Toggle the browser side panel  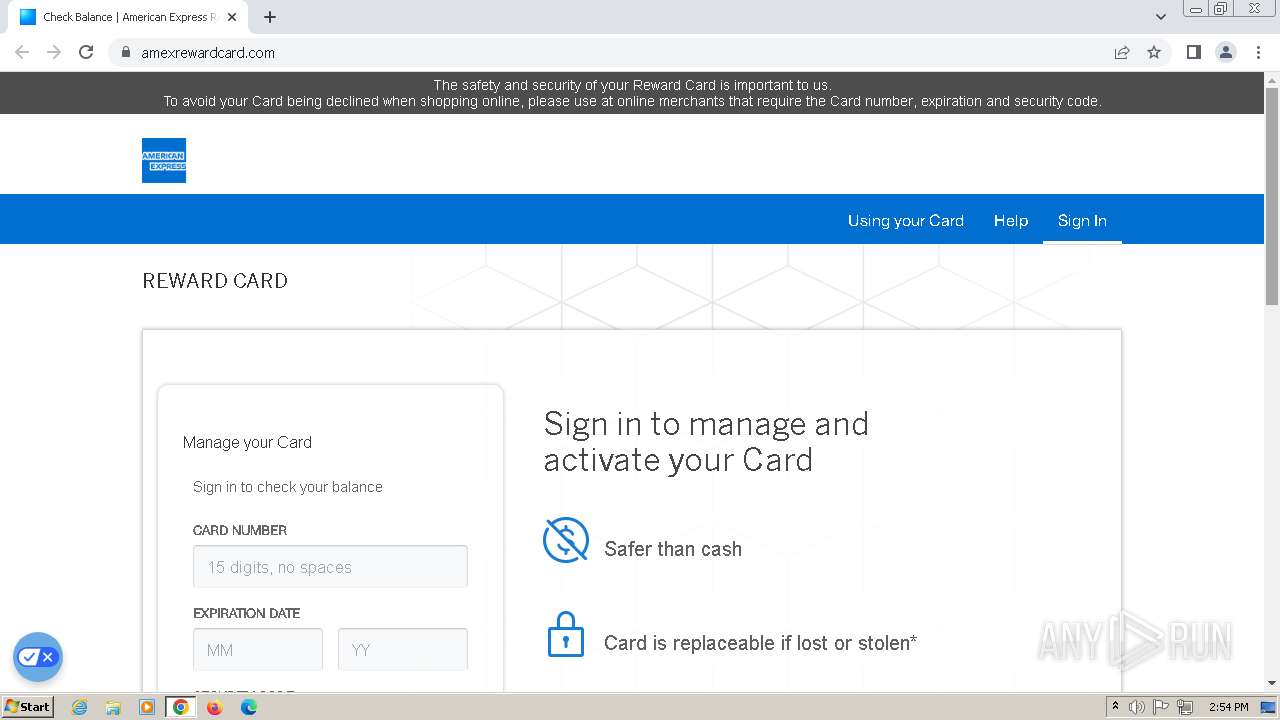[1193, 52]
